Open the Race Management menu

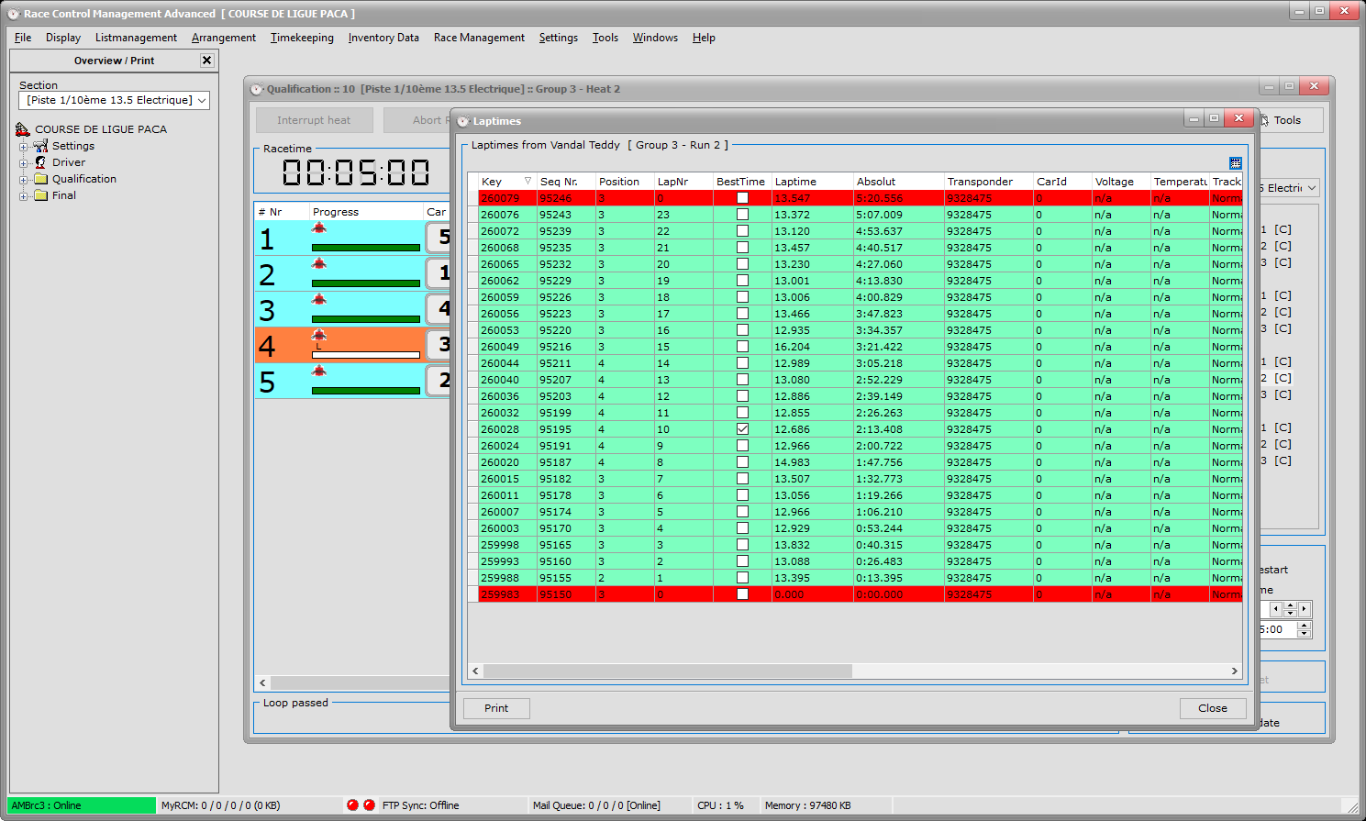point(478,37)
